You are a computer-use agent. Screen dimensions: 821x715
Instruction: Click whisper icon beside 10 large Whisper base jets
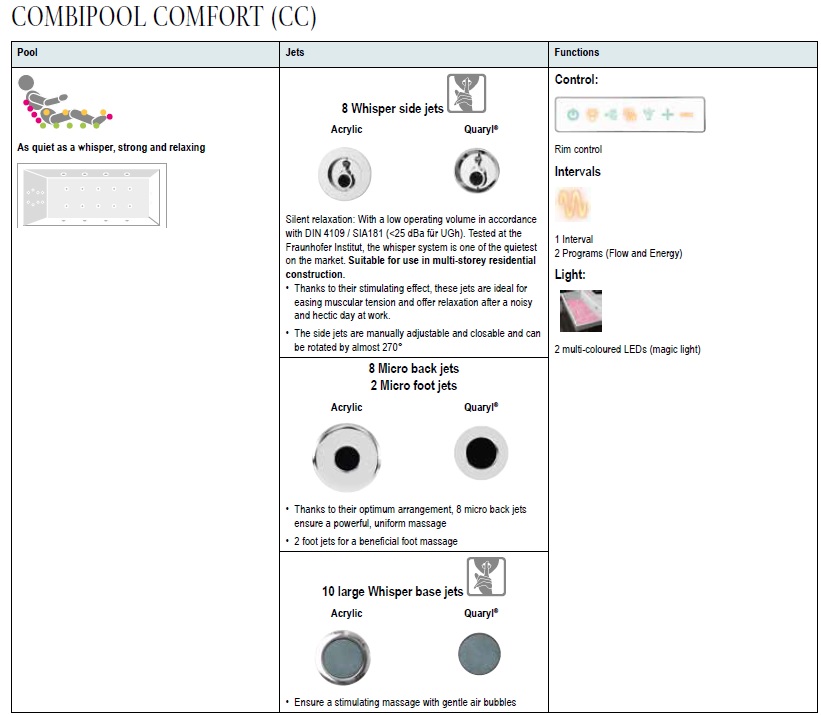[486, 577]
